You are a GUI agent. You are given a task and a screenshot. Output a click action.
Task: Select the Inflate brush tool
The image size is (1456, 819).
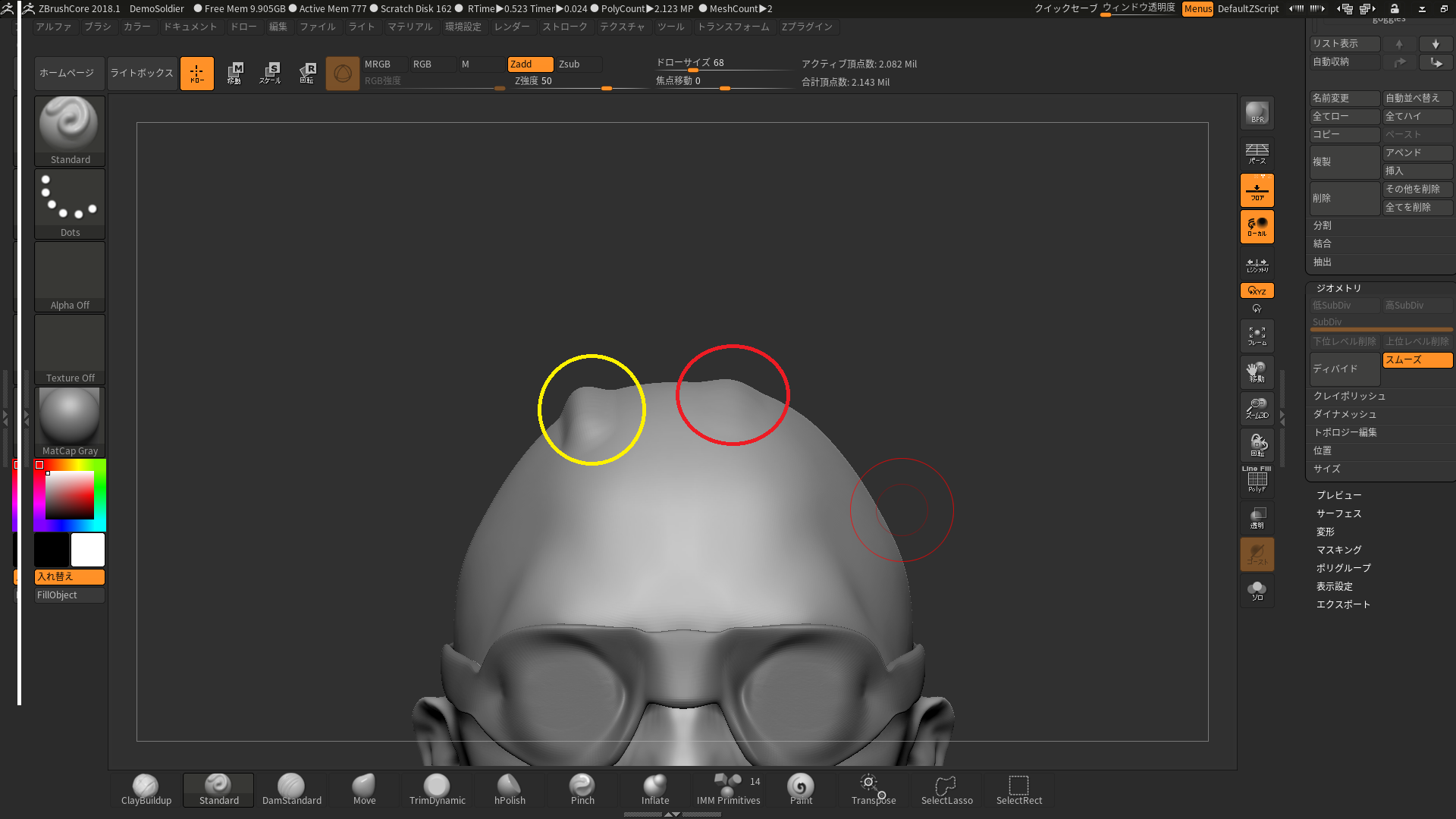tap(655, 787)
